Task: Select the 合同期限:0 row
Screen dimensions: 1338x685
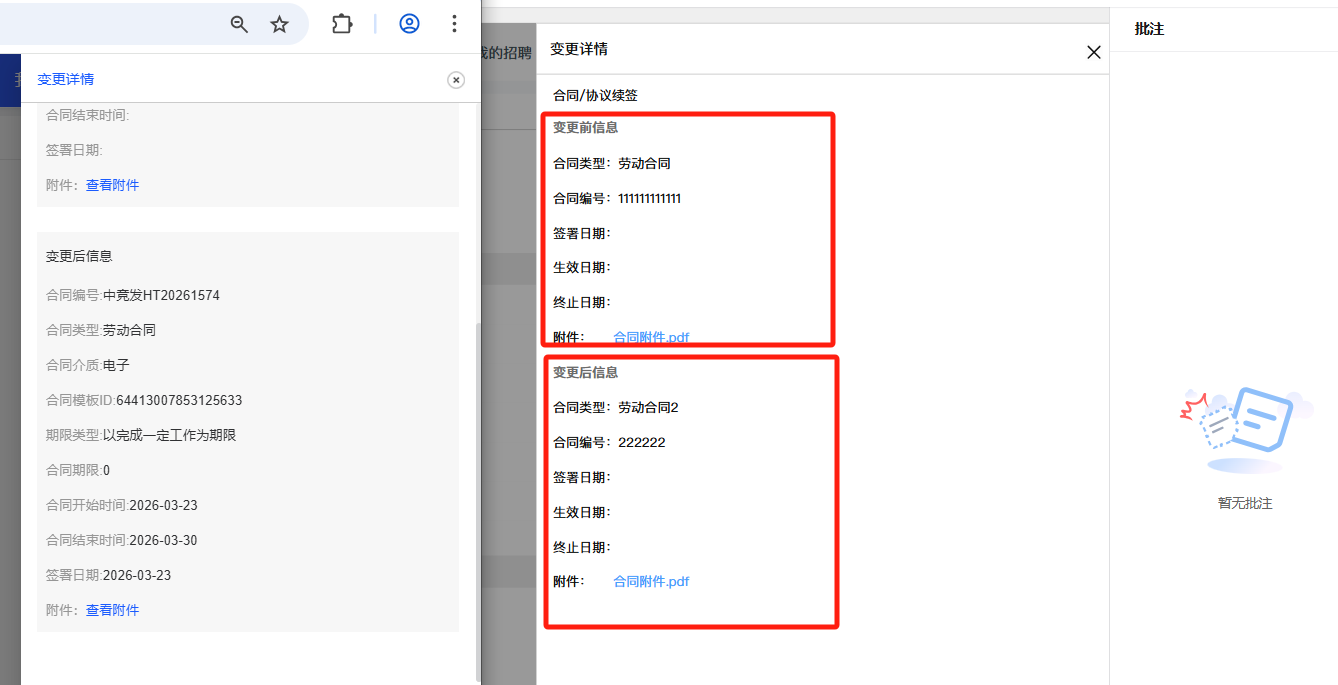Action: [x=78, y=470]
